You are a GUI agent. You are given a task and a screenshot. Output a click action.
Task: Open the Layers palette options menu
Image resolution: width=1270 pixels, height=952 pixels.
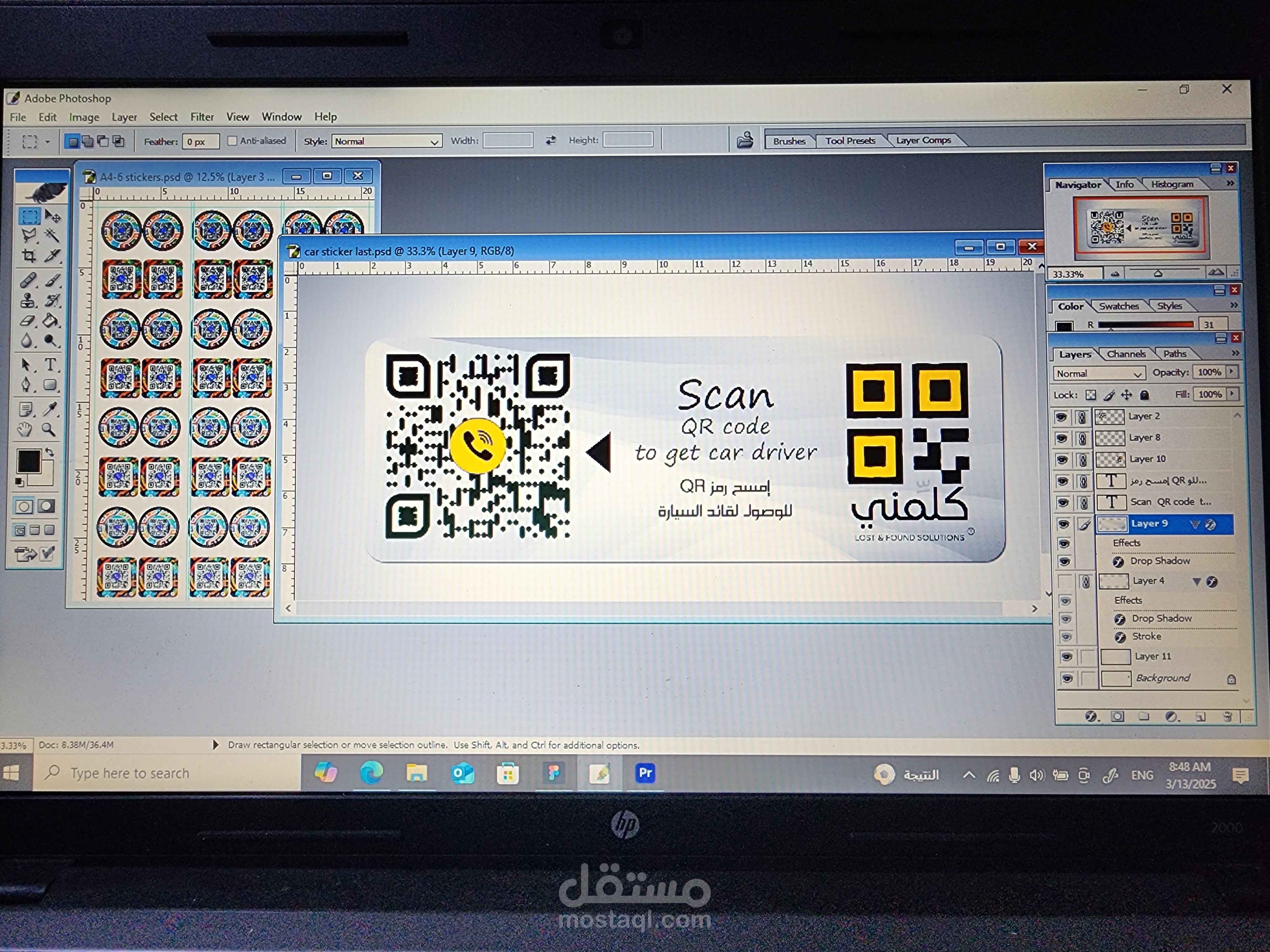1236,353
